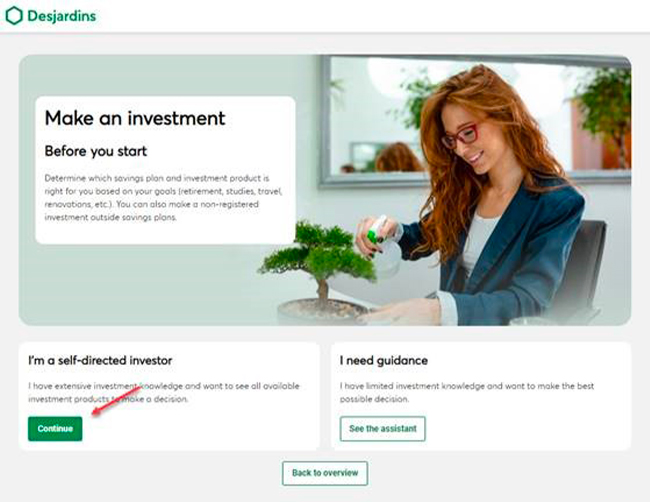Image resolution: width=650 pixels, height=502 pixels.
Task: Click the Before you start subheading
Action: click(96, 151)
